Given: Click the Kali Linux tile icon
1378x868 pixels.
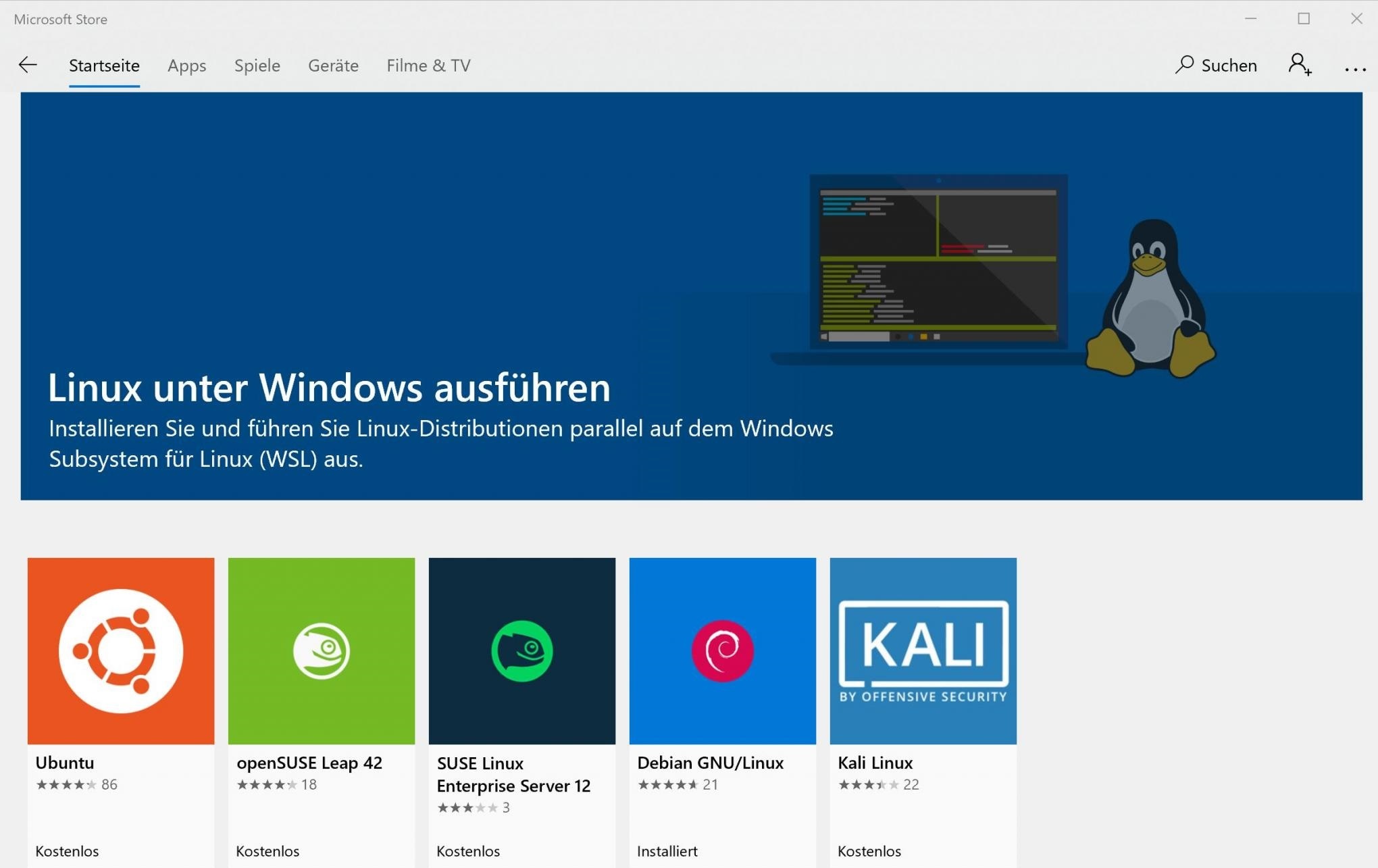Looking at the screenshot, I should point(923,650).
